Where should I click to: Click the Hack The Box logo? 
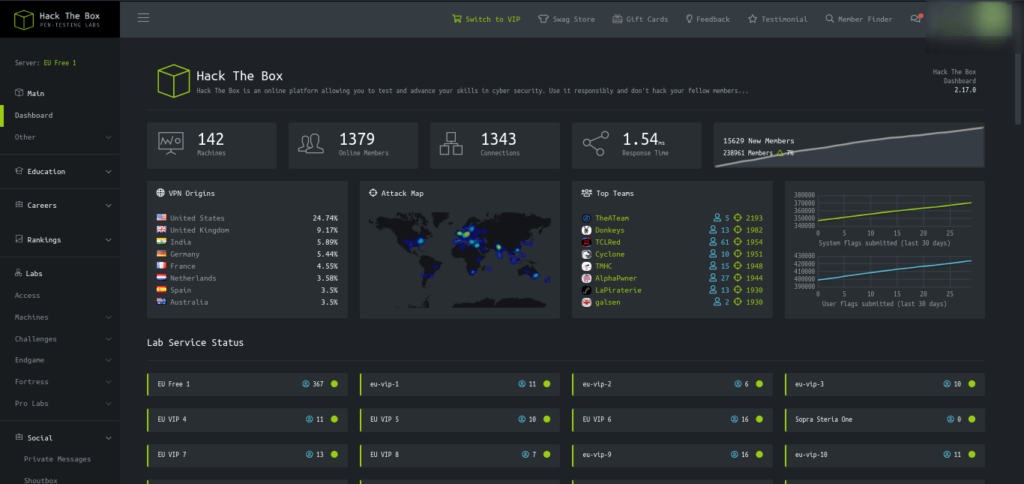point(60,18)
